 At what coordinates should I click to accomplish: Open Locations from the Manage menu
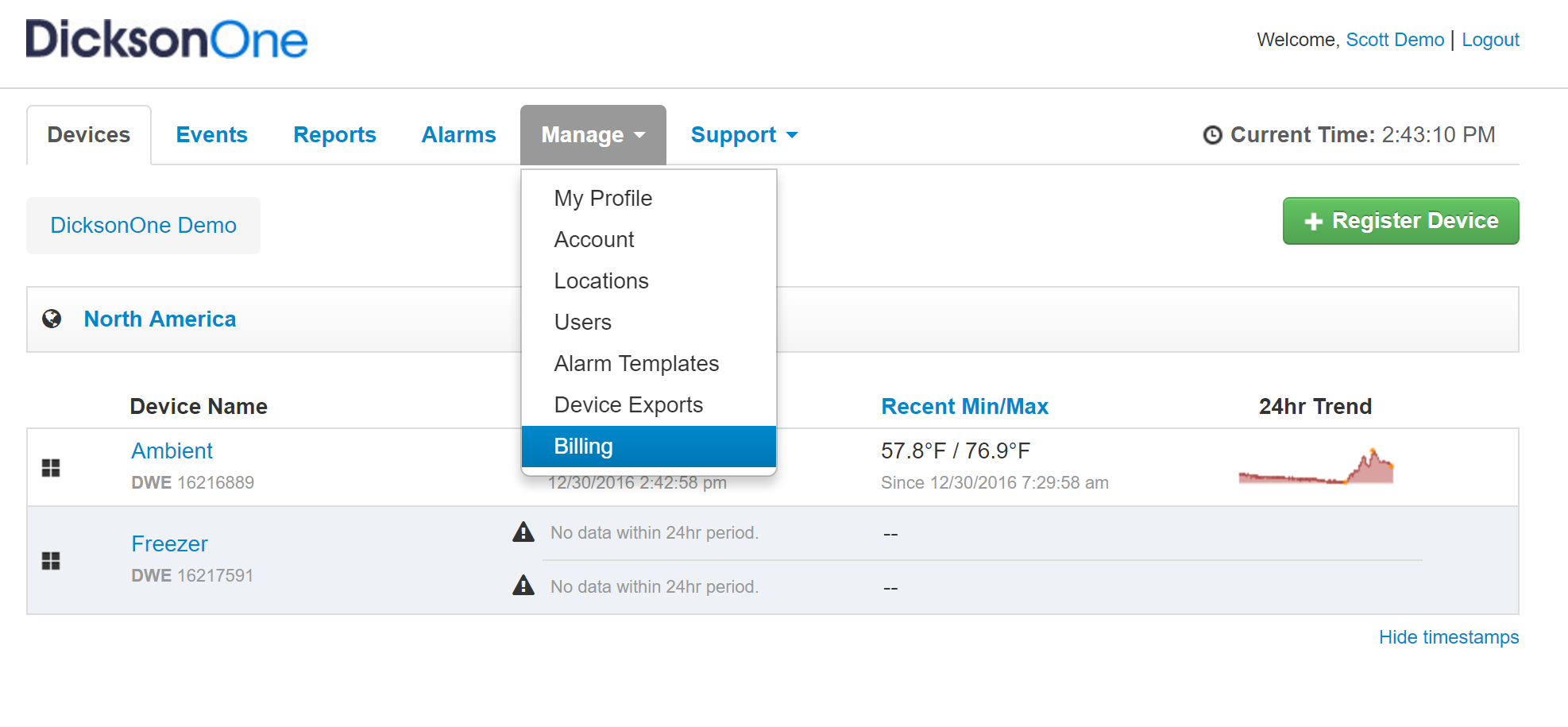point(649,280)
